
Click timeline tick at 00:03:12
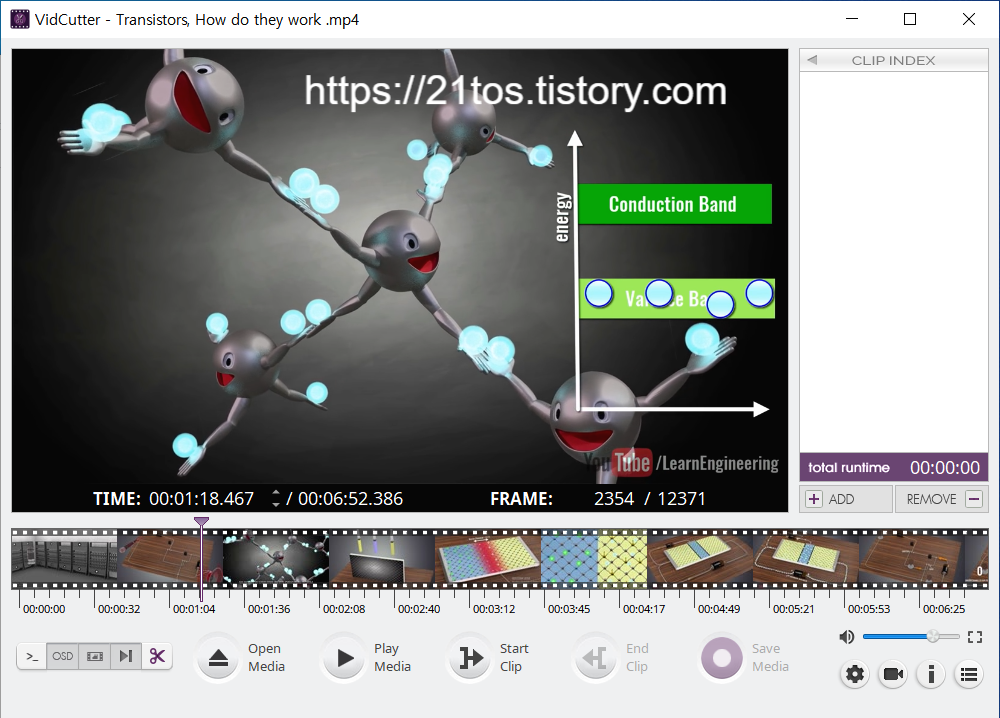pyautogui.click(x=494, y=609)
